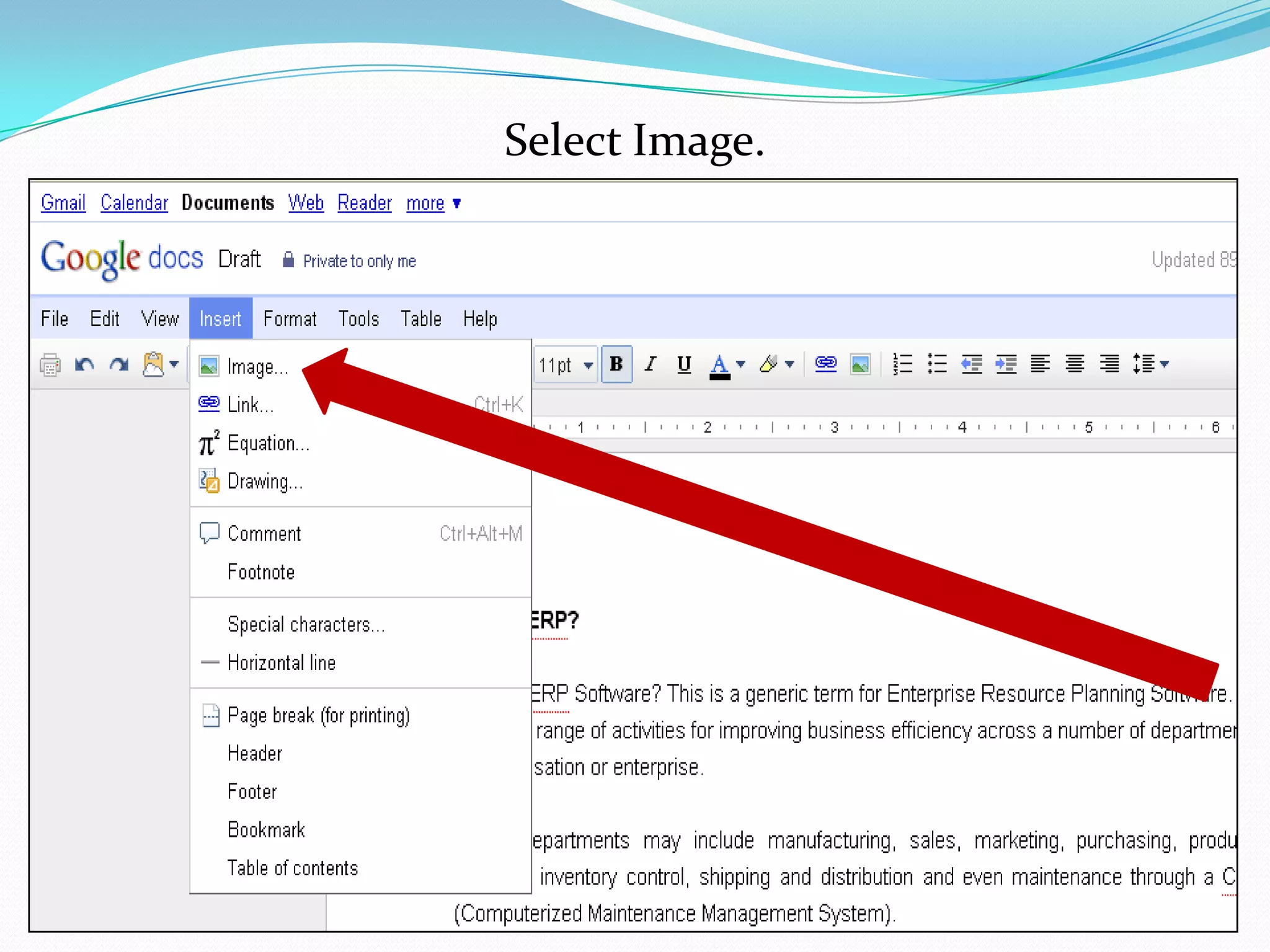Expand the highlight color dropdown arrow

click(789, 364)
